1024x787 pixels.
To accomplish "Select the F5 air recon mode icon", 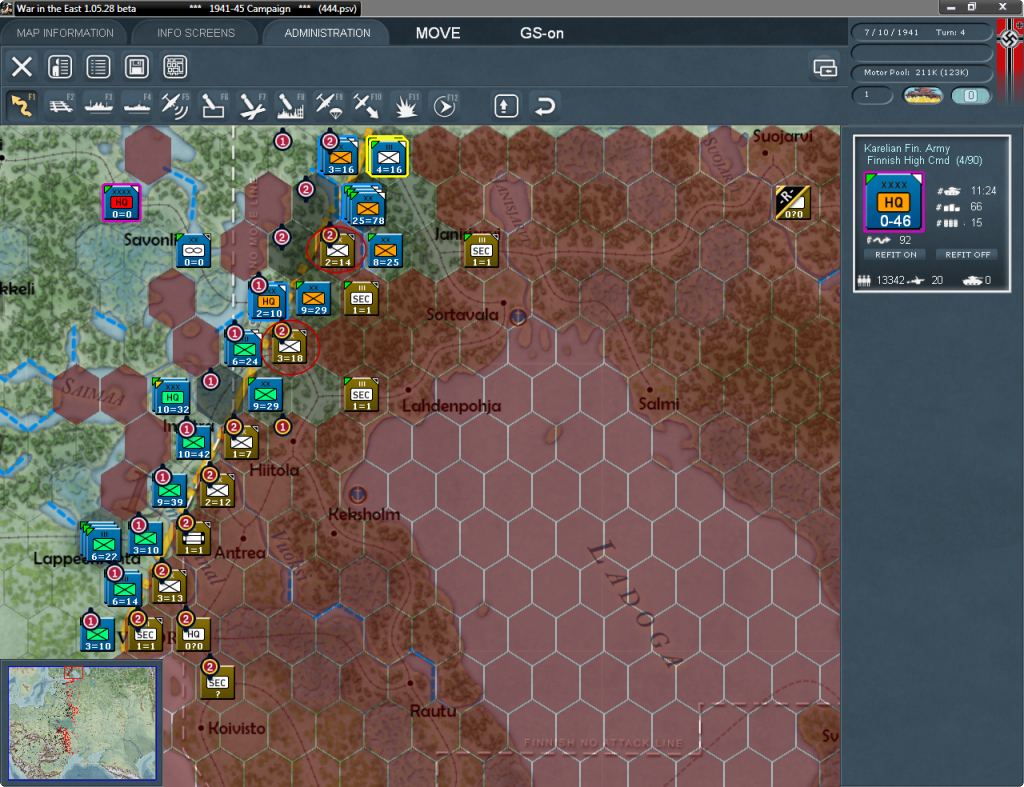I will click(x=175, y=105).
